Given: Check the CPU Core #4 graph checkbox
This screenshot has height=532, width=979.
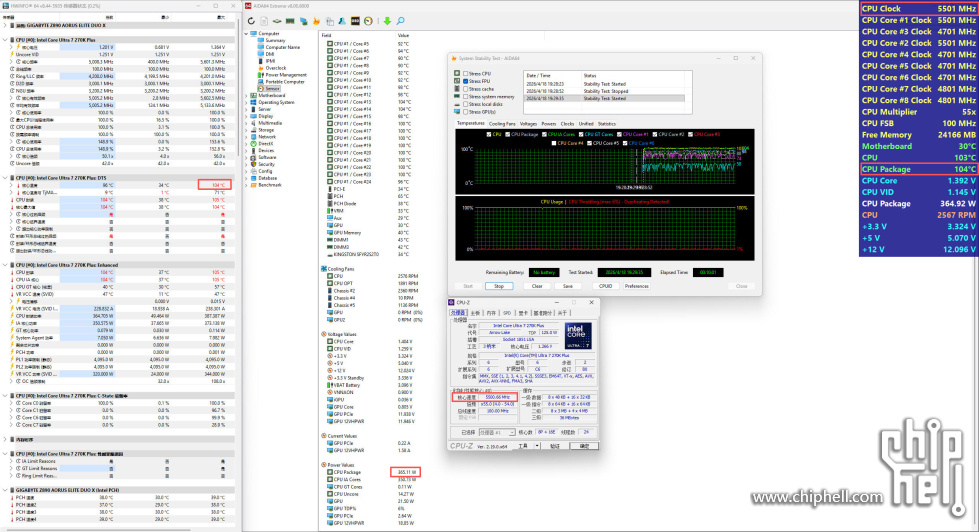Looking at the screenshot, I should point(554,143).
